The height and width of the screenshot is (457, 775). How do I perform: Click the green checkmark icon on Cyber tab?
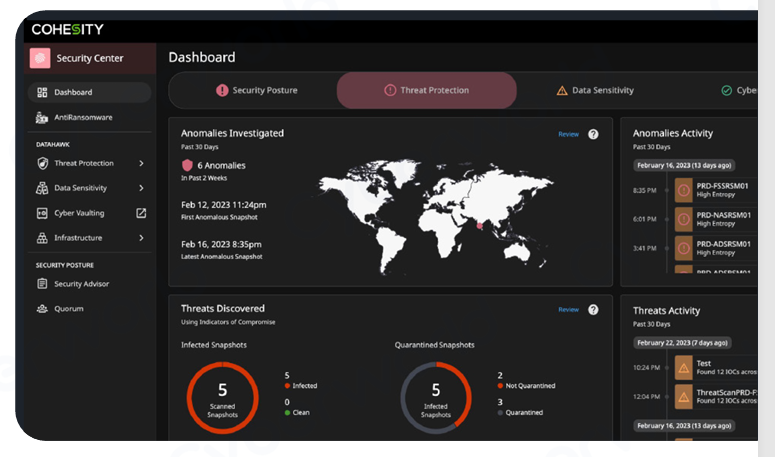click(x=727, y=90)
